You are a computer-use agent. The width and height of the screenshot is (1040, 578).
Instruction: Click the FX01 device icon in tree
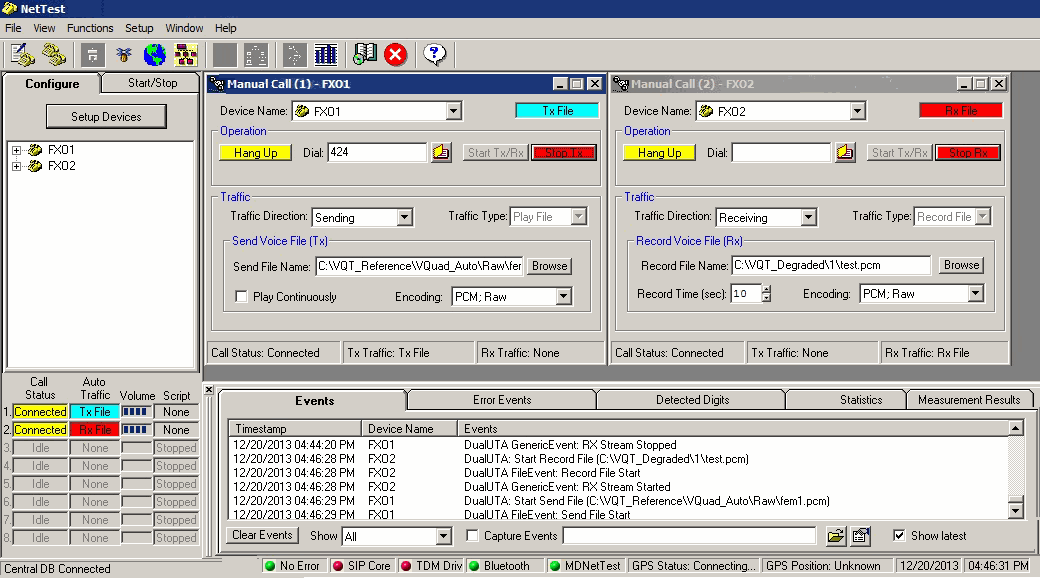(35, 150)
